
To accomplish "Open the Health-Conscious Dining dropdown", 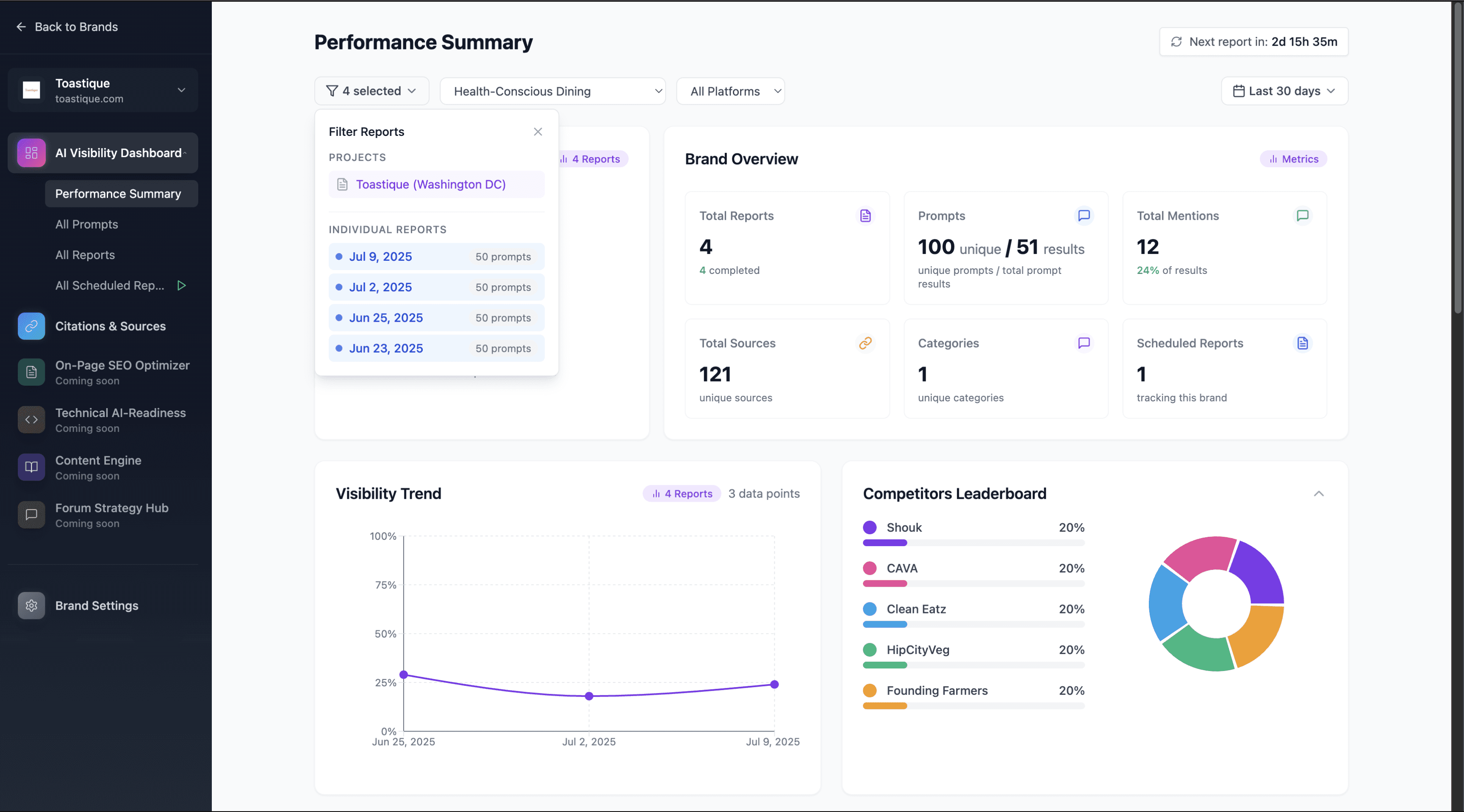I will point(552,91).
